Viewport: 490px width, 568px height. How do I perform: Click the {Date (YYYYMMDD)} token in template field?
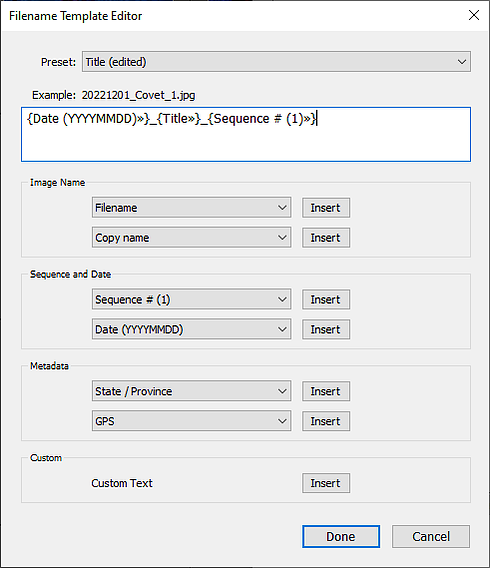click(x=88, y=118)
